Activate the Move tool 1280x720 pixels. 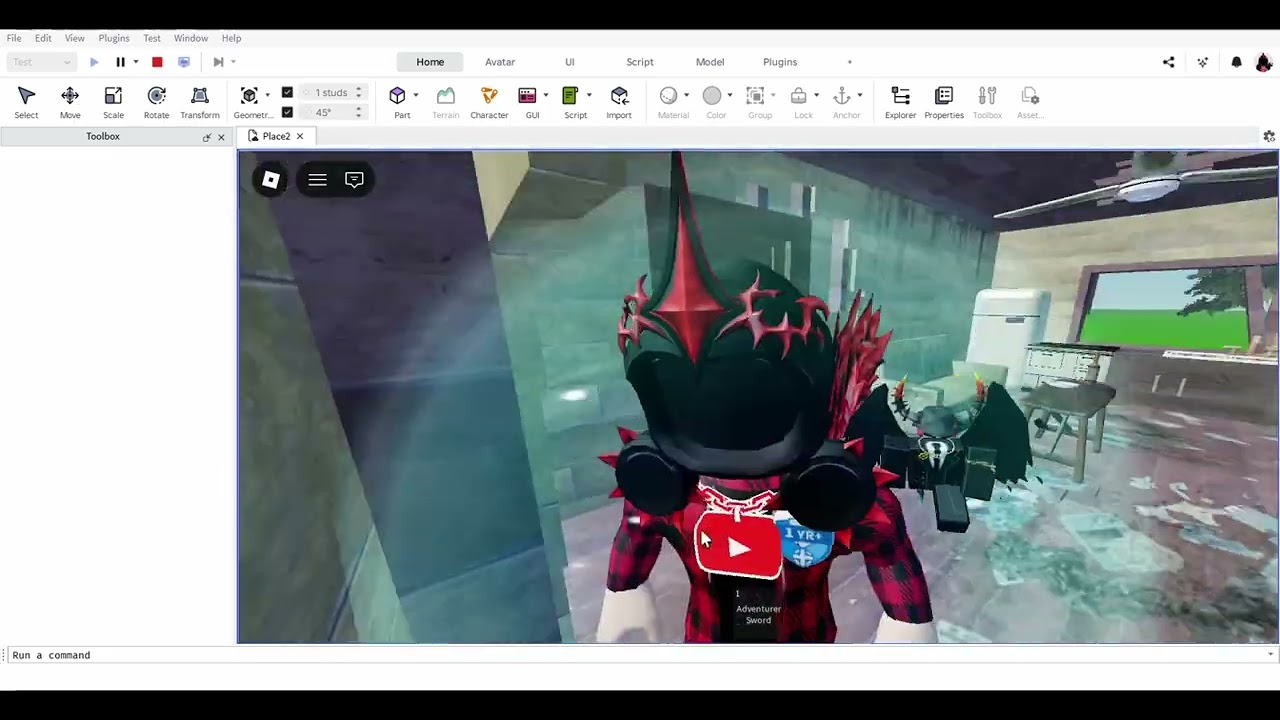pos(70,102)
